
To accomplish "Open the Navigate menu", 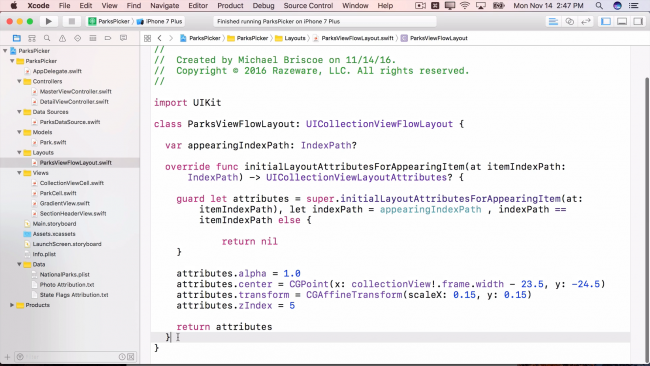I will click(165, 5).
